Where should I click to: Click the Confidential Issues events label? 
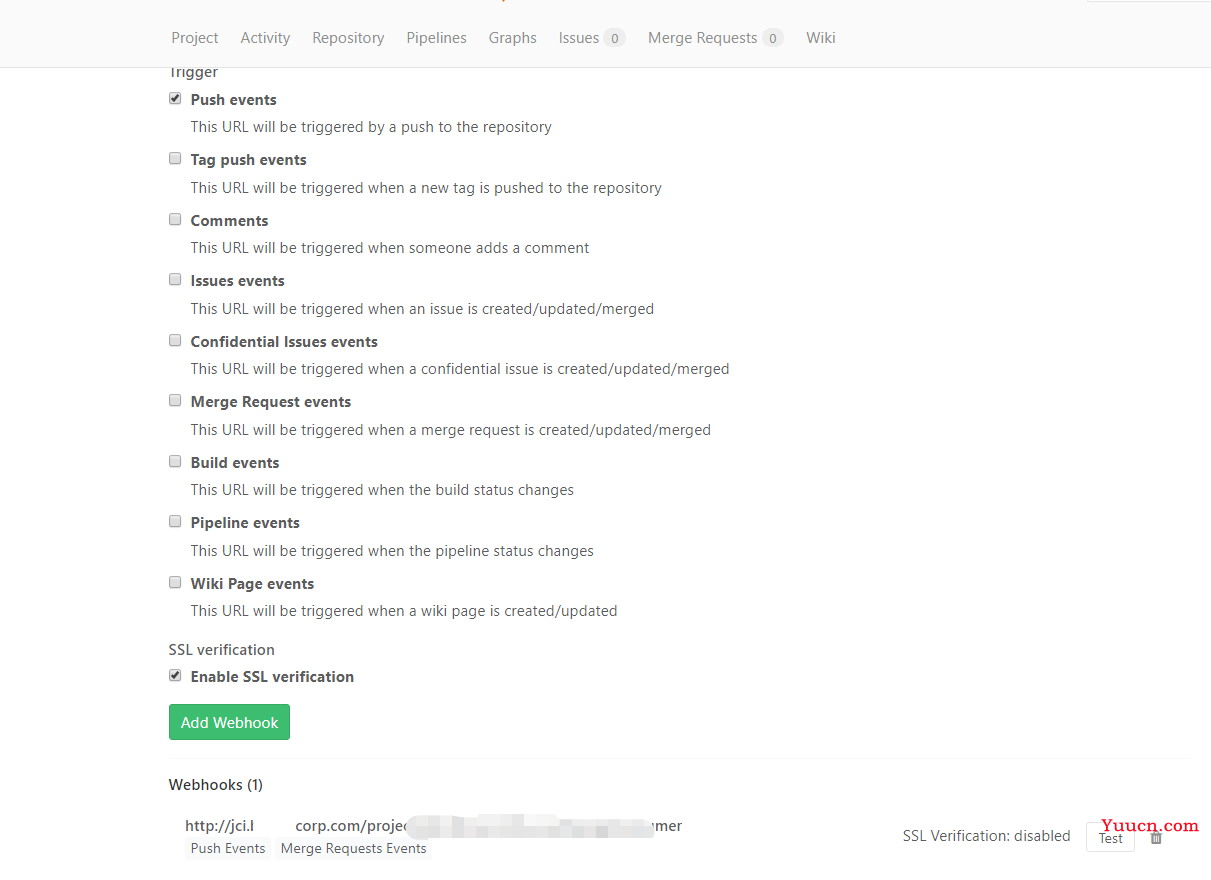(284, 342)
